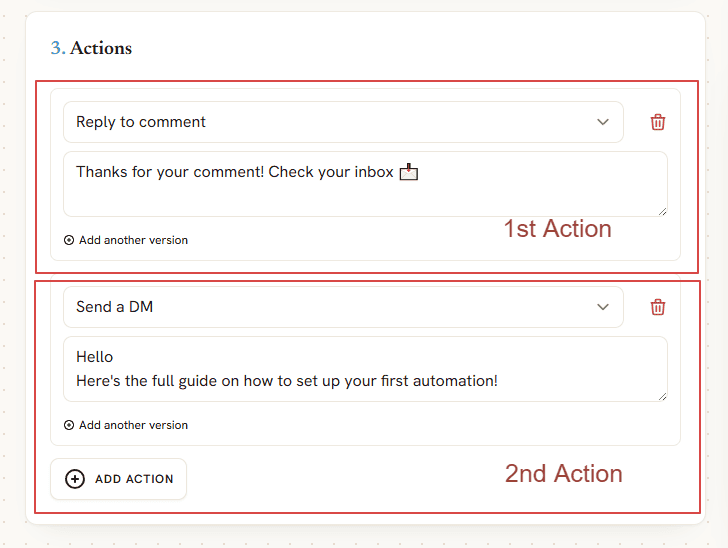
Task: Delete the Send a DM action
Action: (657, 307)
